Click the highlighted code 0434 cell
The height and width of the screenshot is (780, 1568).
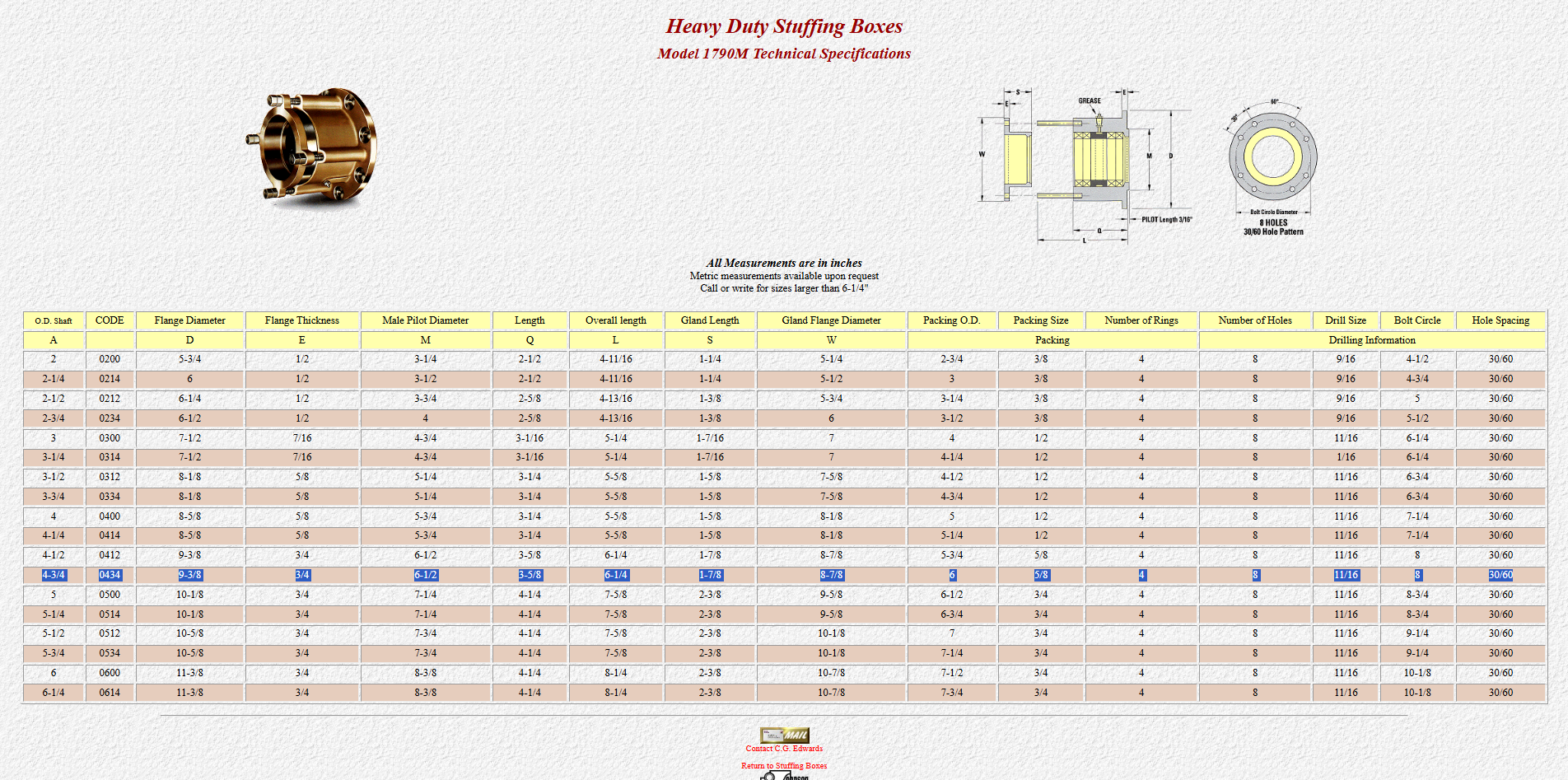(x=110, y=575)
